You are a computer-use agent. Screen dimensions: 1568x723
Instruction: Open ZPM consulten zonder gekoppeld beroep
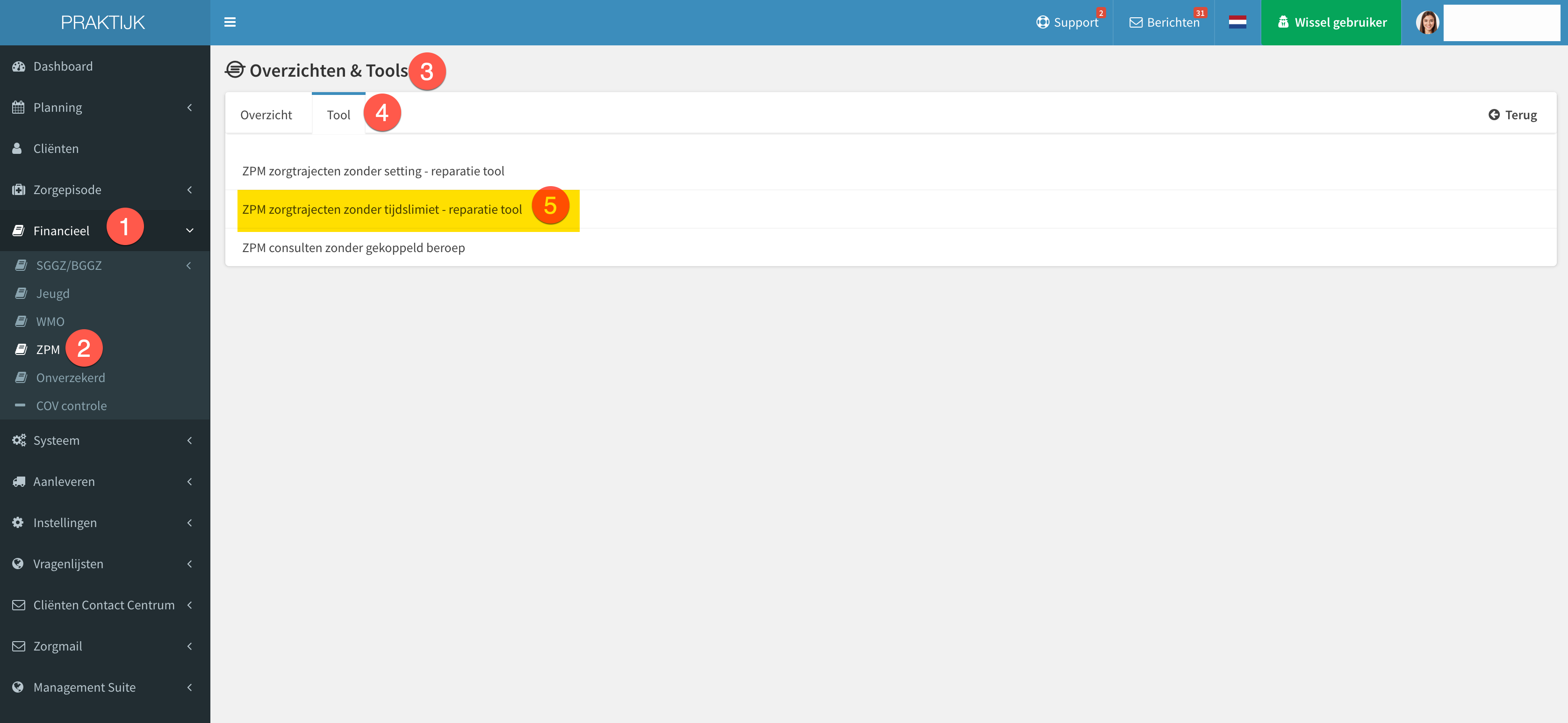point(353,248)
